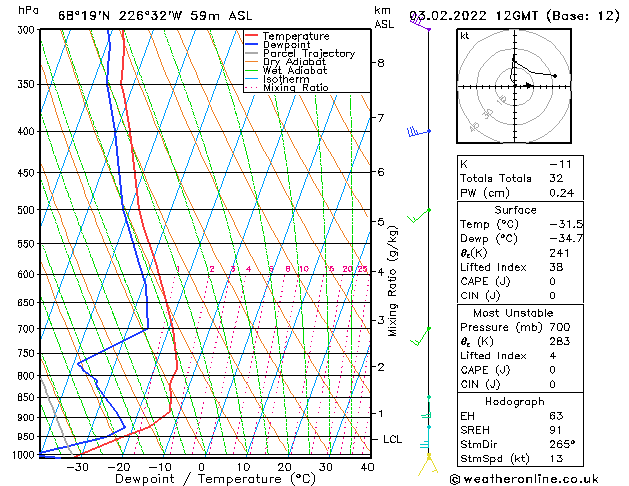Click the 500 hPa pressure axis label

(x=26, y=210)
